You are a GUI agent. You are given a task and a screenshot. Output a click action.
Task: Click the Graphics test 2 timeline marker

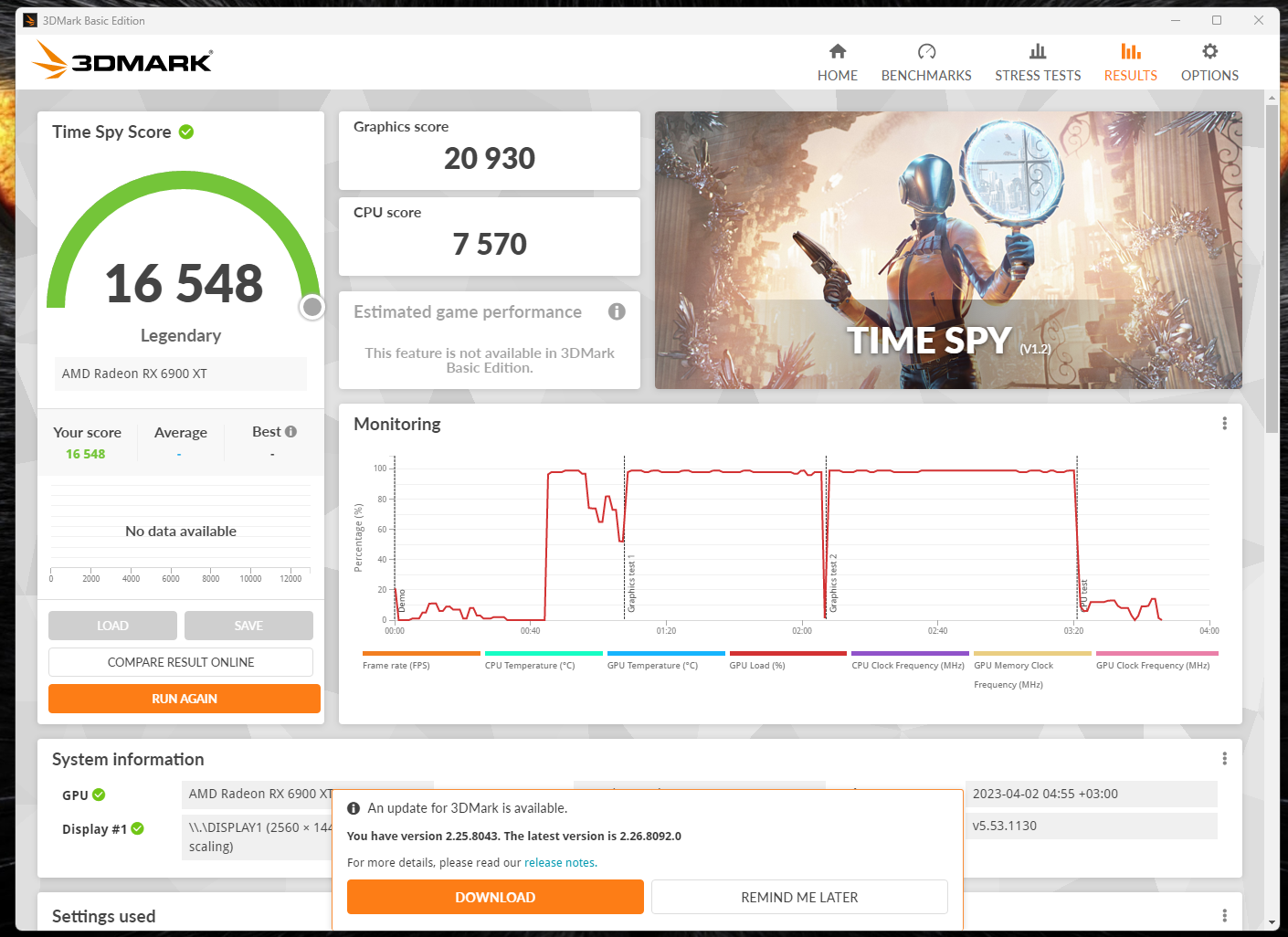pos(833,584)
